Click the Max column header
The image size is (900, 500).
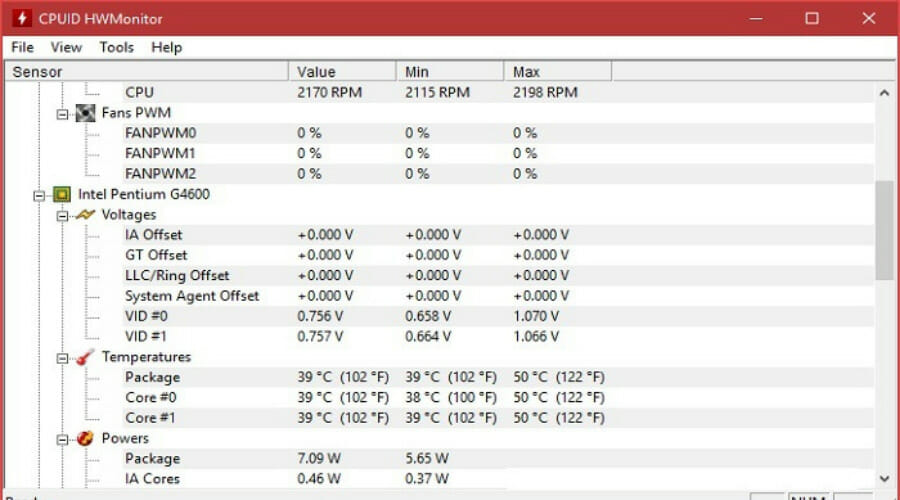point(558,72)
